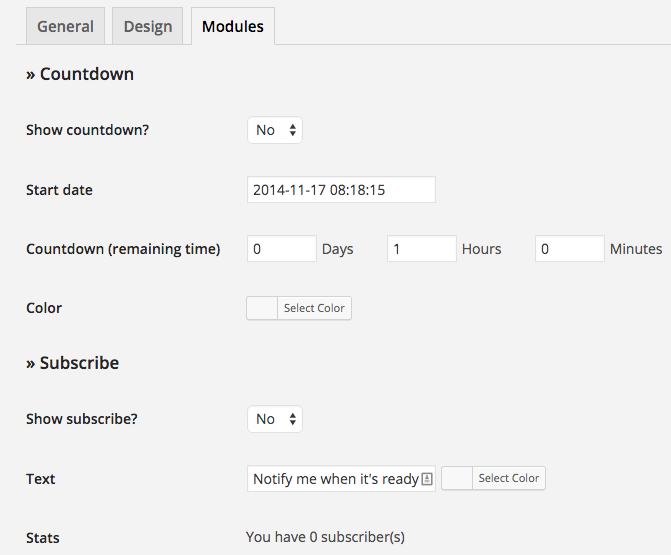Click the Show countdown dropdown arrows
The image size is (671, 555).
[x=293, y=130]
